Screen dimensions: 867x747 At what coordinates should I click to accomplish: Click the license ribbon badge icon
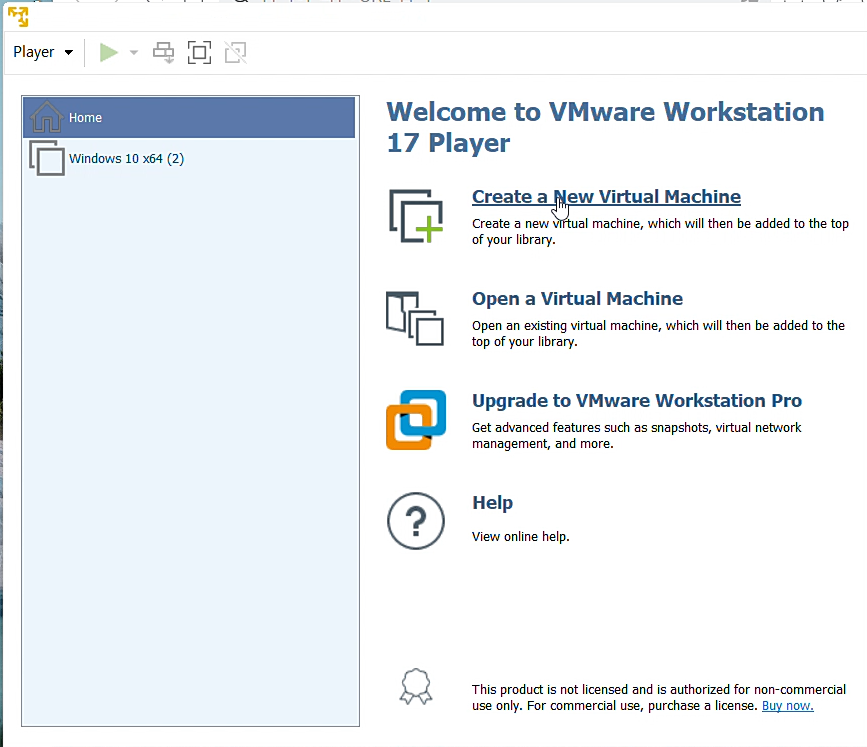[x=416, y=686]
